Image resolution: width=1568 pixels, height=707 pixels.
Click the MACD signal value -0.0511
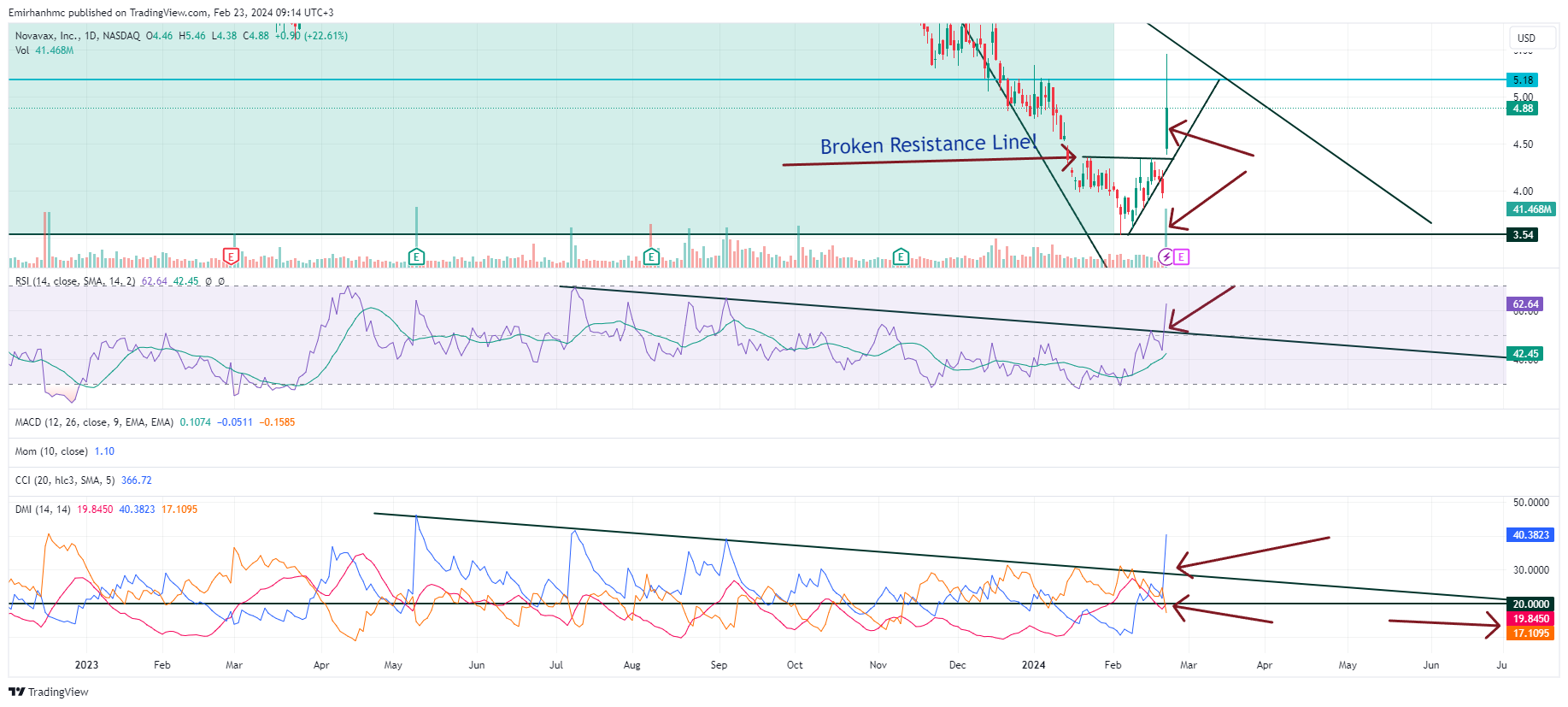click(235, 422)
